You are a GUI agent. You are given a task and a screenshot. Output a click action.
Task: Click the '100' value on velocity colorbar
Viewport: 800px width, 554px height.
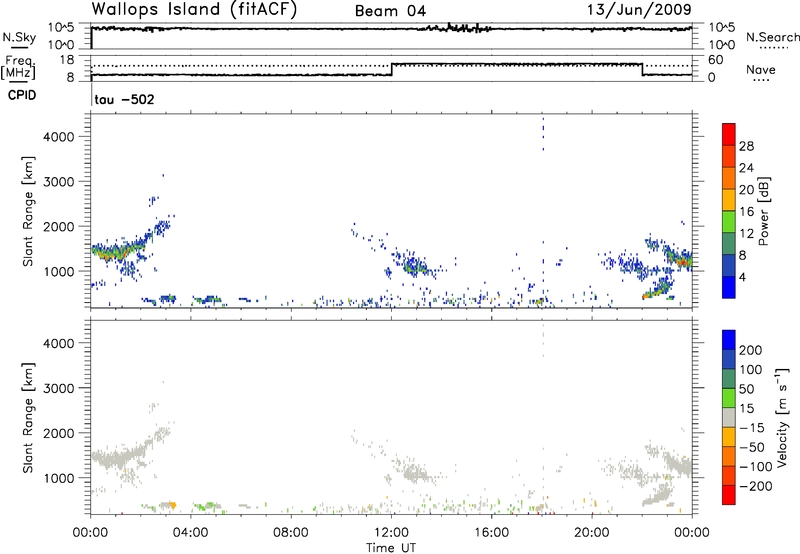click(x=751, y=369)
